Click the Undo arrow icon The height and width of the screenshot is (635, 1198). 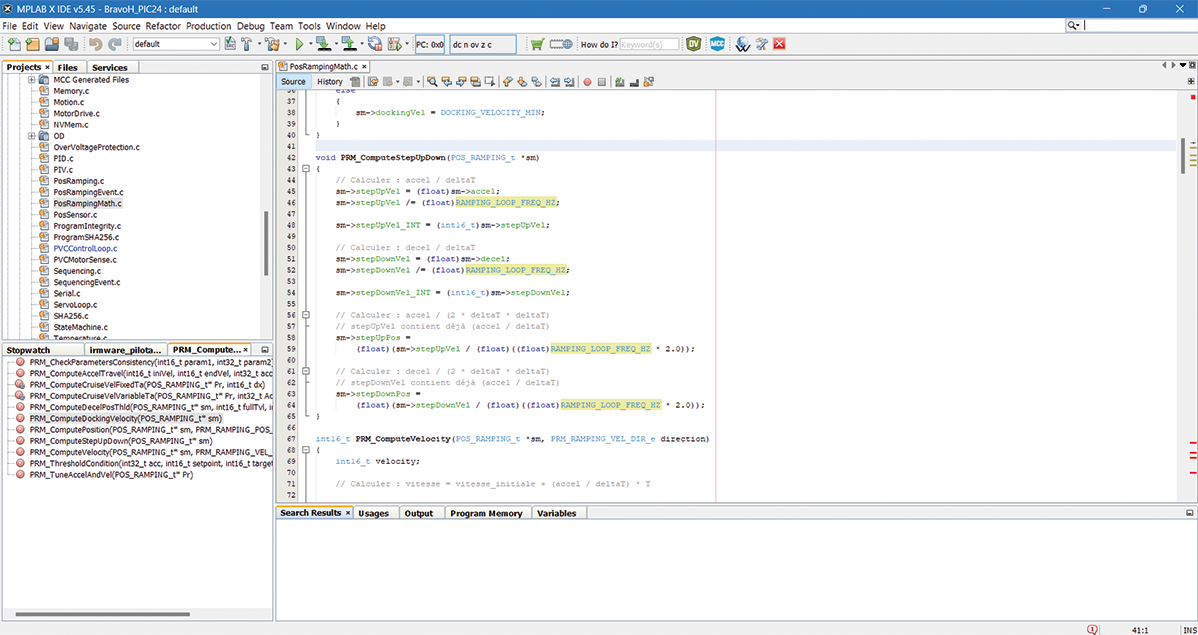[x=96, y=44]
